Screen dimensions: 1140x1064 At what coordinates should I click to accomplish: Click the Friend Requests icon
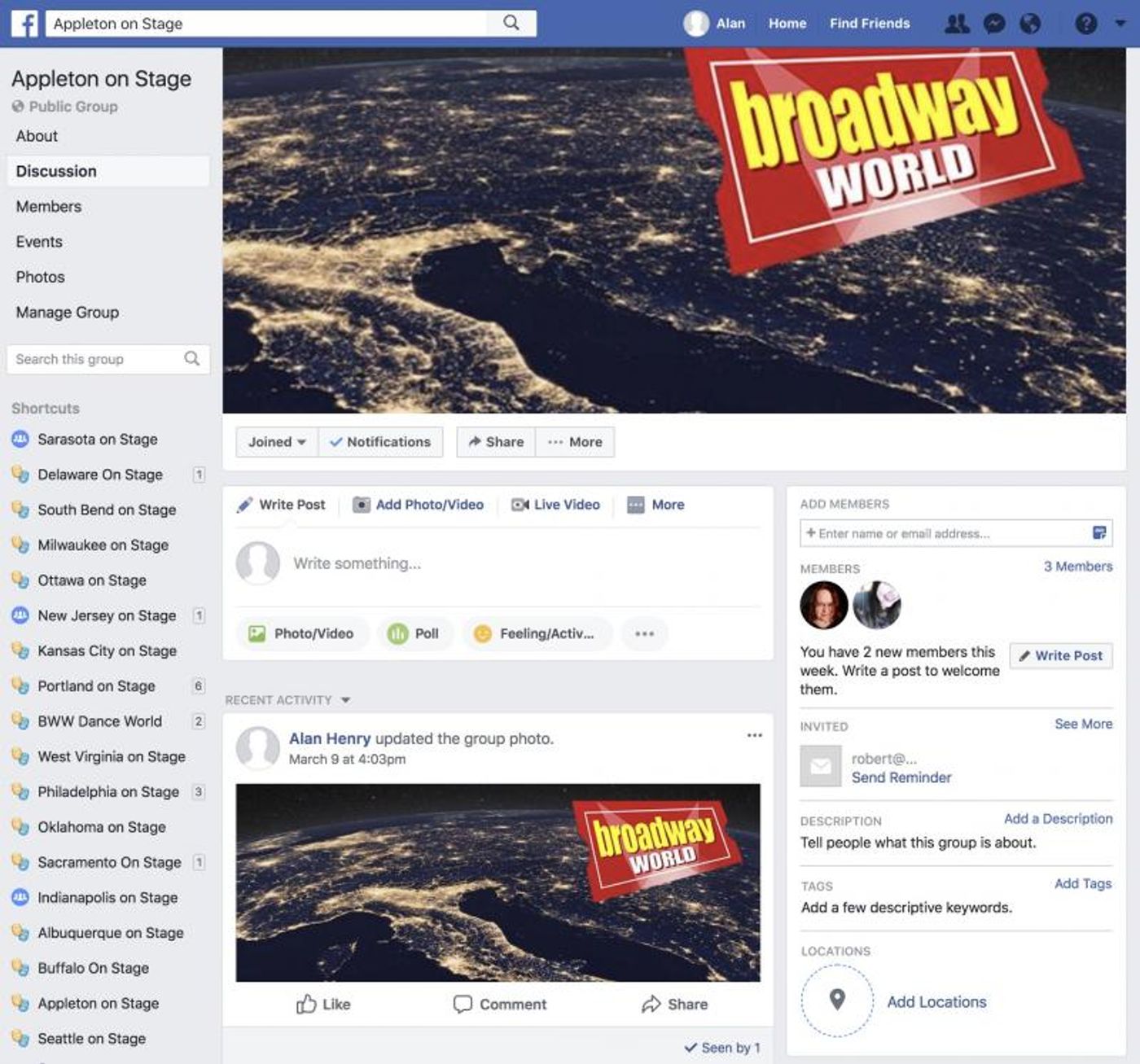tap(958, 24)
